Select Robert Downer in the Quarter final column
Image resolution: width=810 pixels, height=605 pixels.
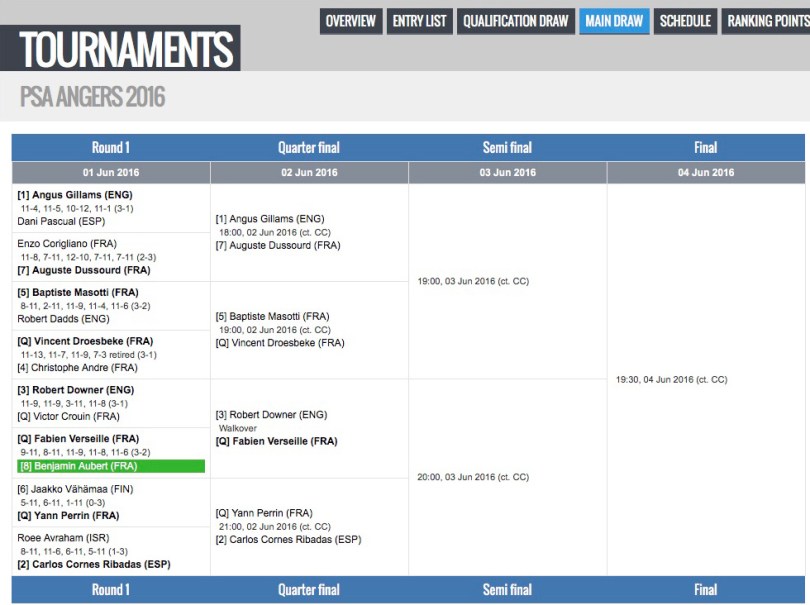(271, 414)
